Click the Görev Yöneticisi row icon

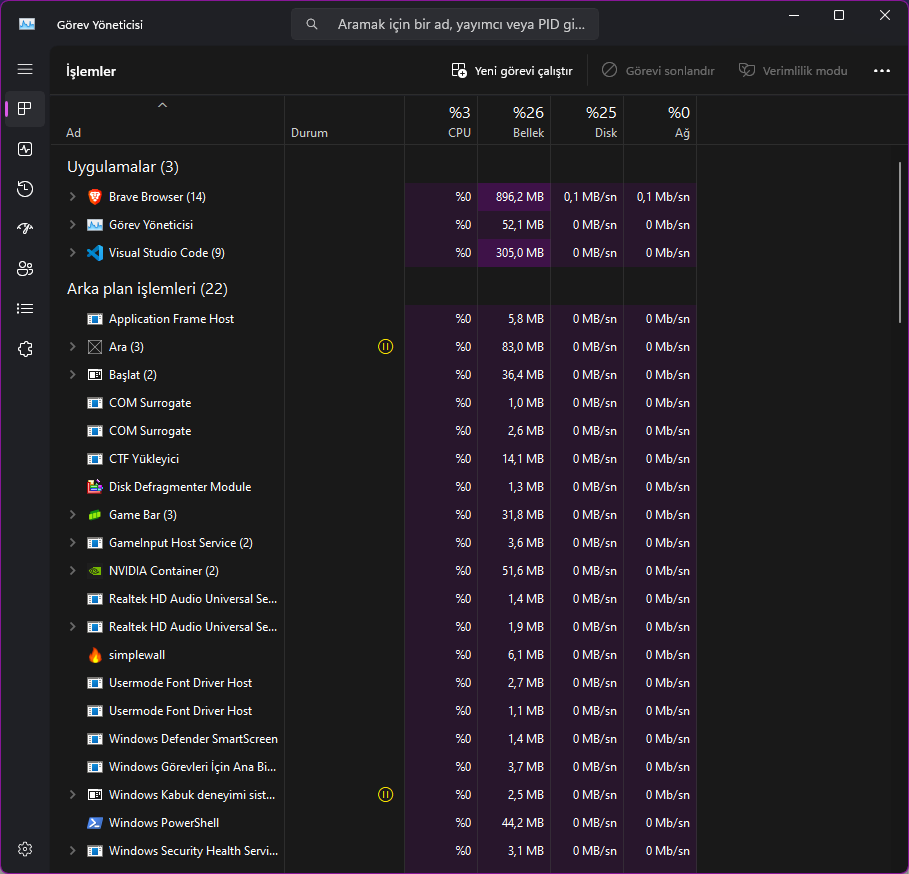94,225
